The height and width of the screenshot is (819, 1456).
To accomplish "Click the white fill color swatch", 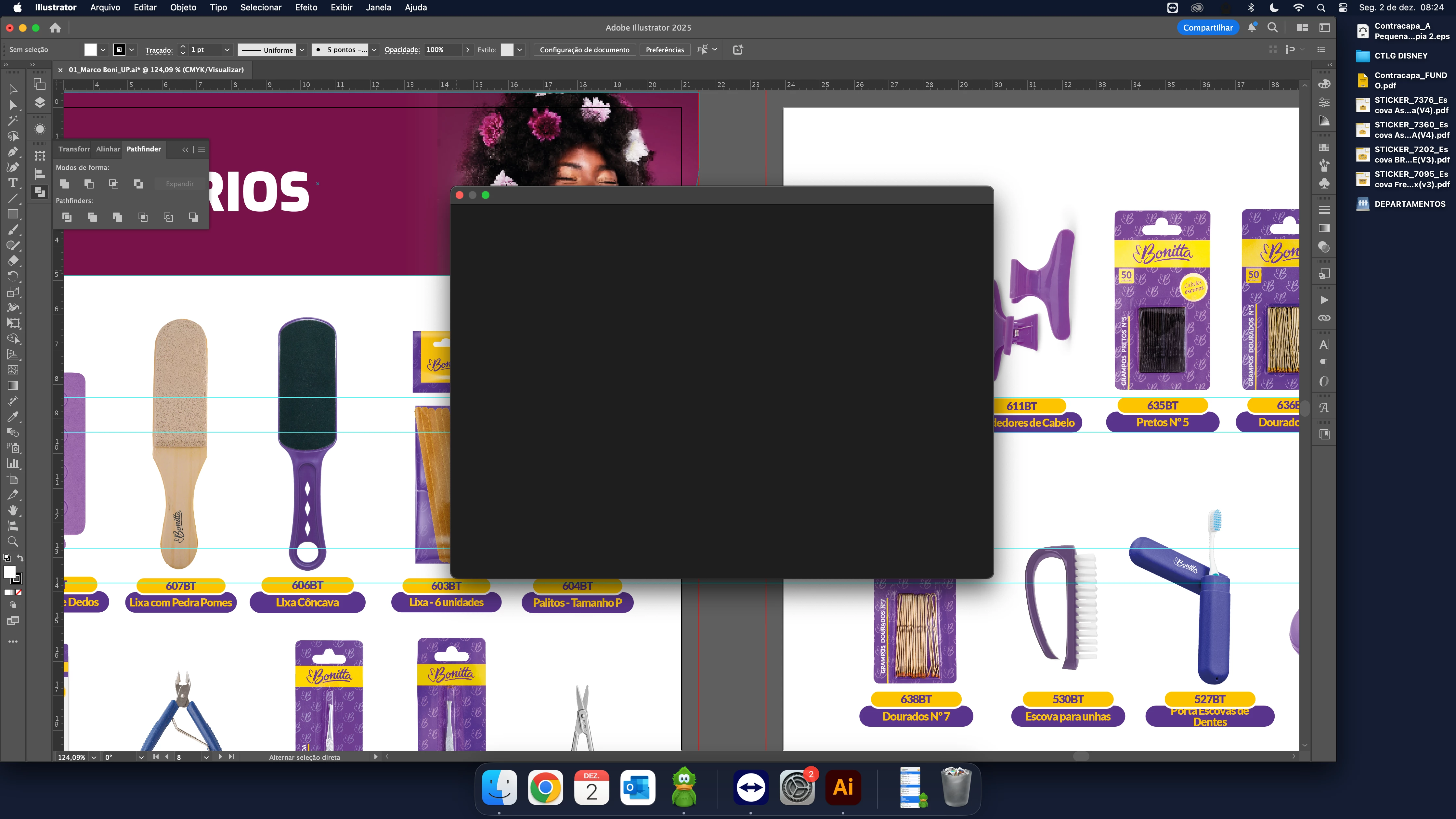I will pos(90,50).
